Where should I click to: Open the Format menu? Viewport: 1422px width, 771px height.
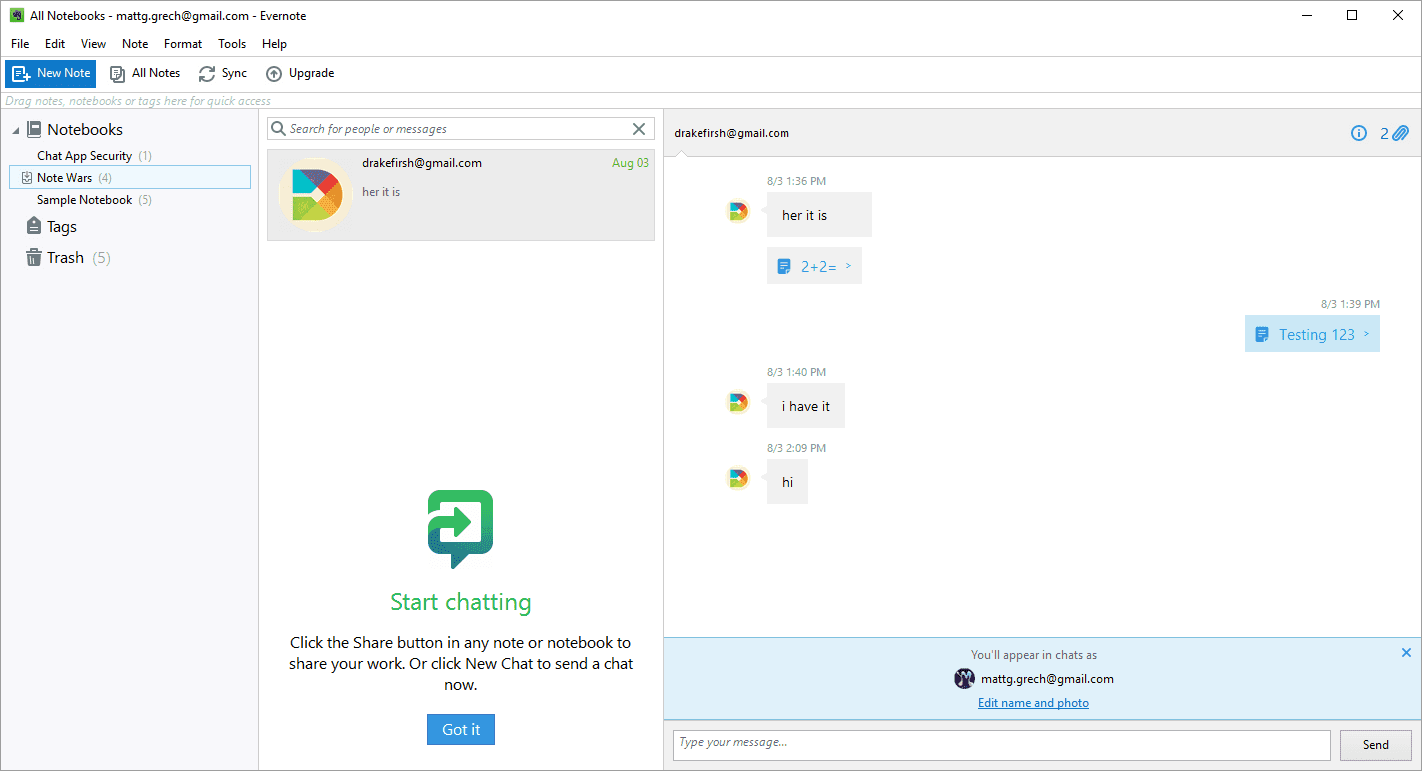[x=183, y=44]
